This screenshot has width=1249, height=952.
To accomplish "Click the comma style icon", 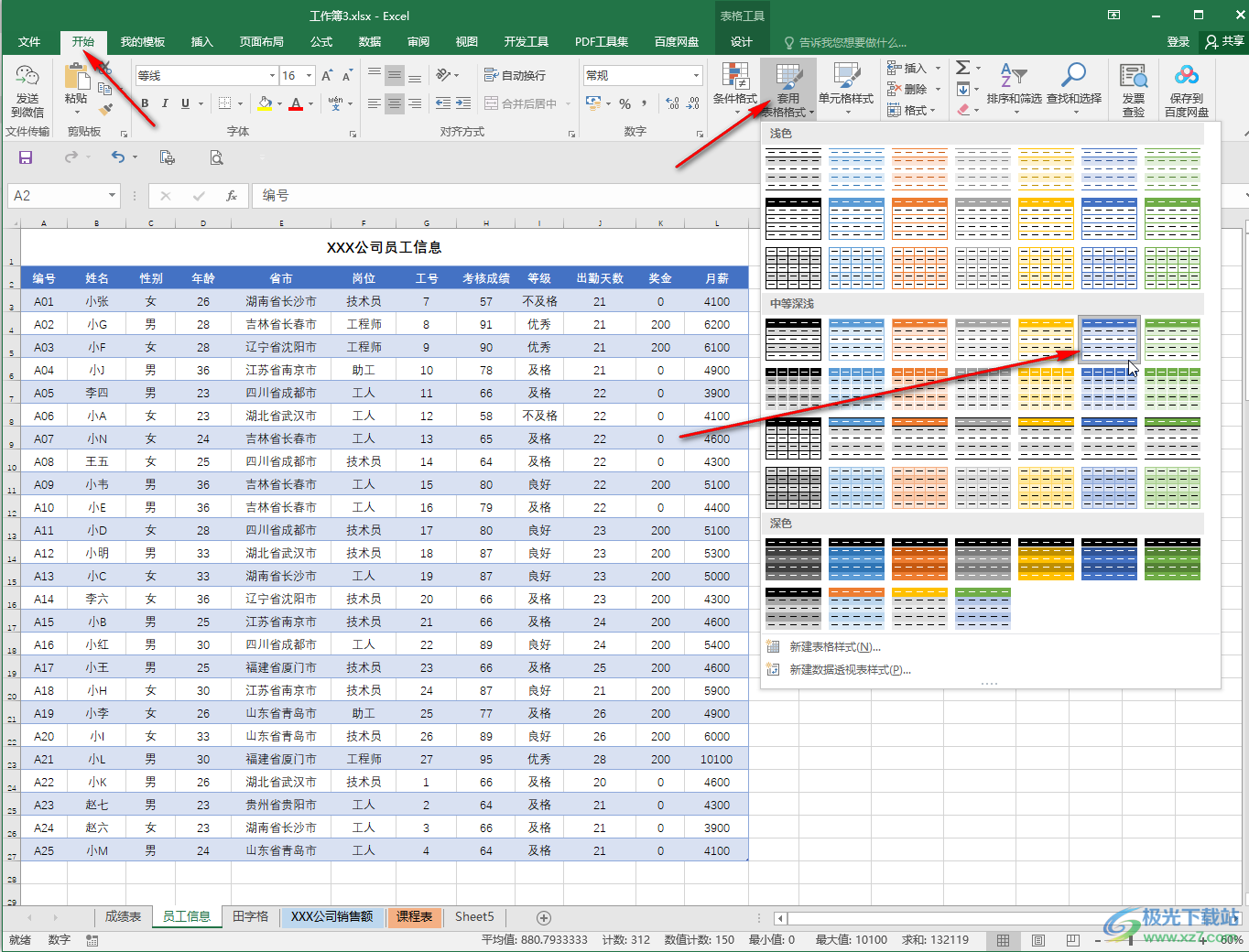I will click(645, 103).
